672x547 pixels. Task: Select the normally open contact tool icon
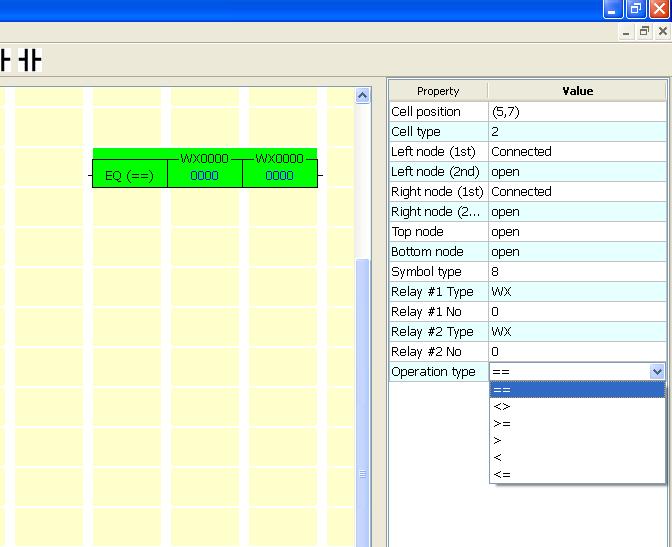[x=30, y=60]
